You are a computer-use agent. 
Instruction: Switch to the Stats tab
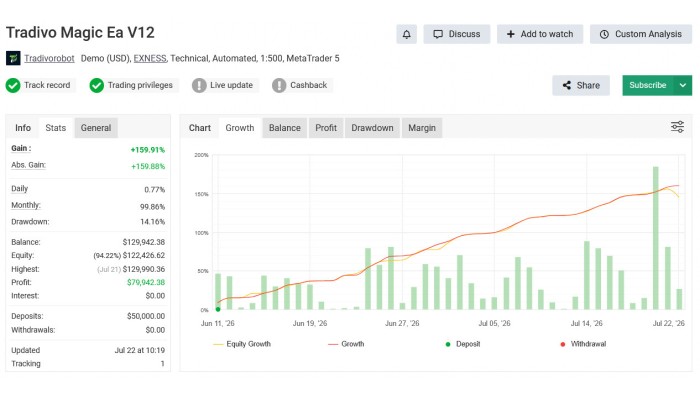click(x=56, y=128)
